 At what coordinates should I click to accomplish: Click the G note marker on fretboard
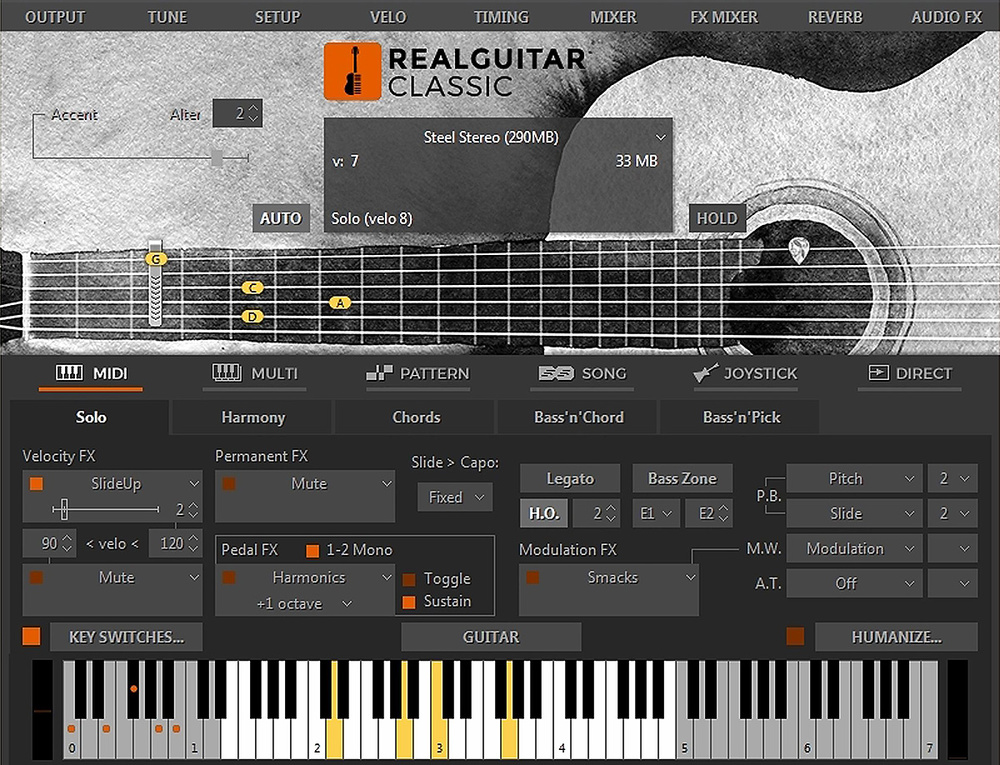(x=156, y=259)
